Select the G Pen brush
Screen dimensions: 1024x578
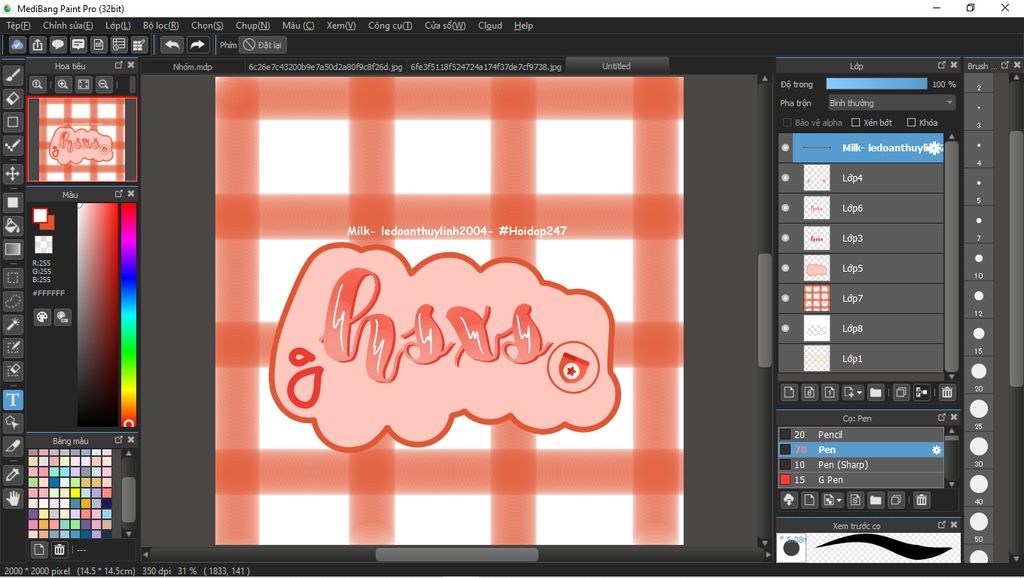[861, 480]
